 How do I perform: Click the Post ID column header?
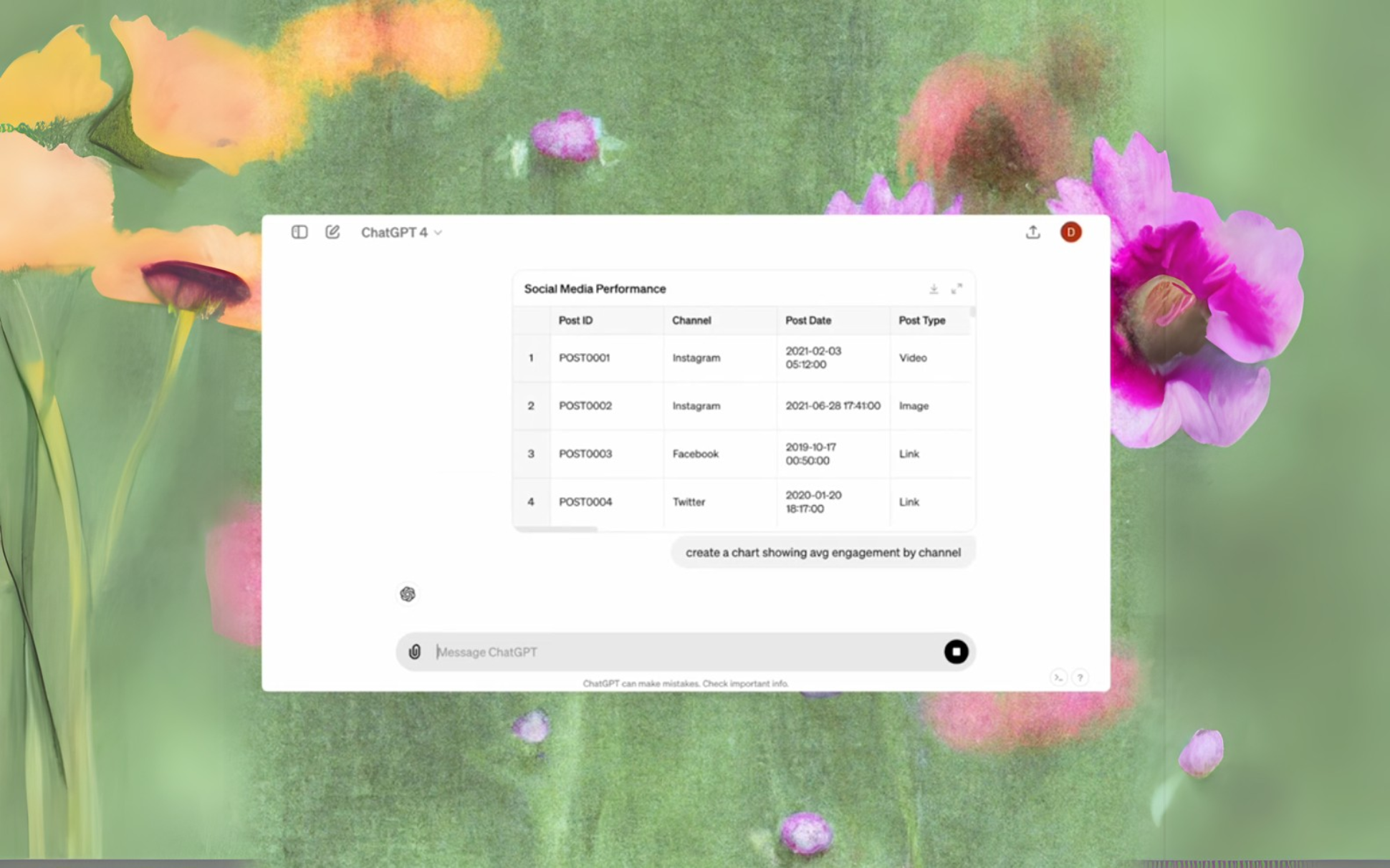(x=575, y=320)
